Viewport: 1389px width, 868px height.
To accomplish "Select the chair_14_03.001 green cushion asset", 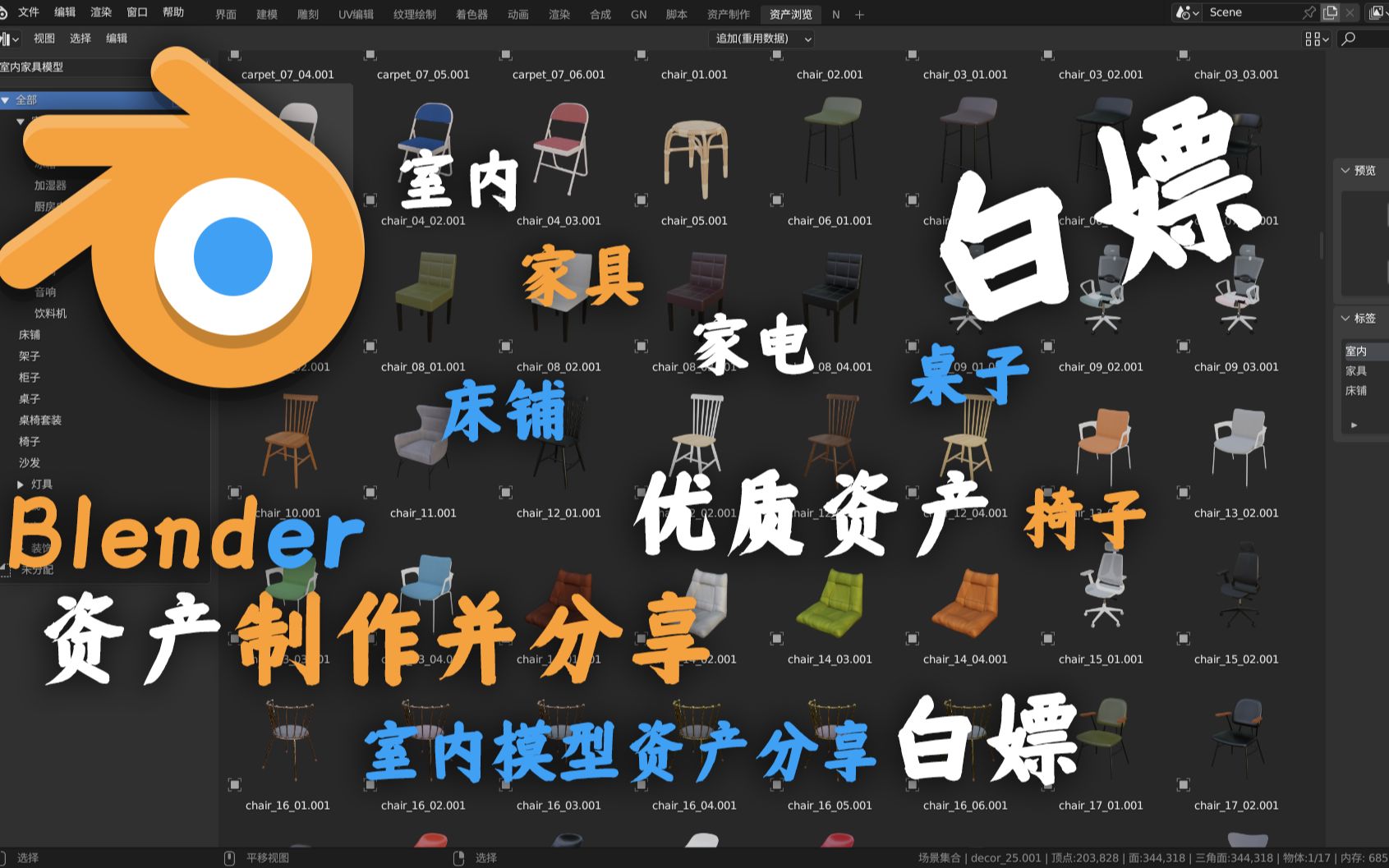I will tap(830, 604).
